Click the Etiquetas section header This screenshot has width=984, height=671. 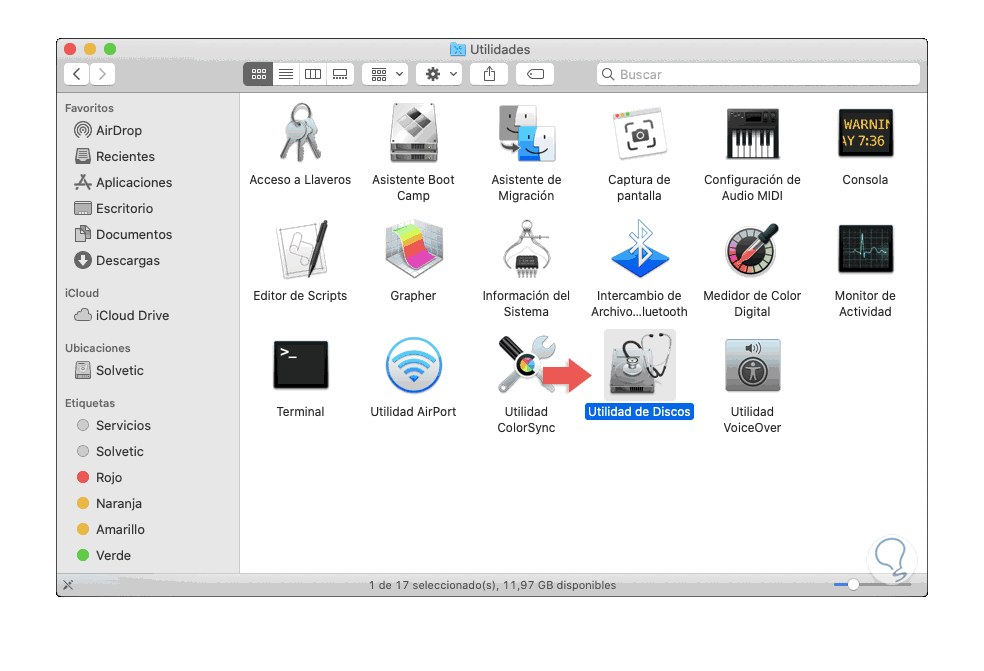coord(90,403)
